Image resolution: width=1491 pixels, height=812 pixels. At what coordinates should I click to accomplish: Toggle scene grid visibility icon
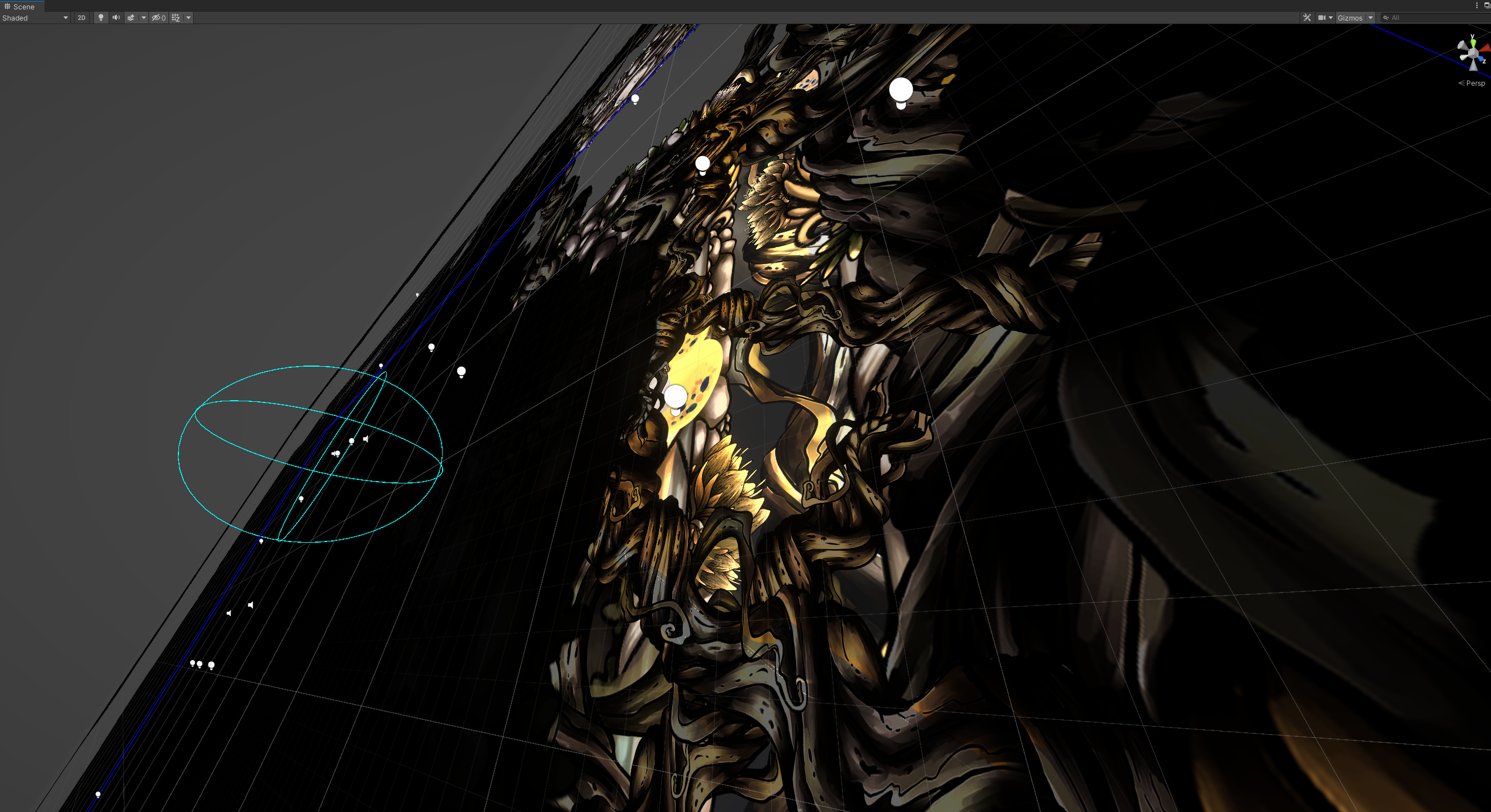[176, 18]
